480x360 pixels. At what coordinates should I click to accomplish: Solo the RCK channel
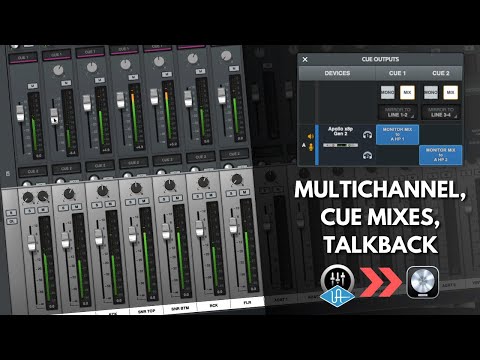[x=198, y=196]
